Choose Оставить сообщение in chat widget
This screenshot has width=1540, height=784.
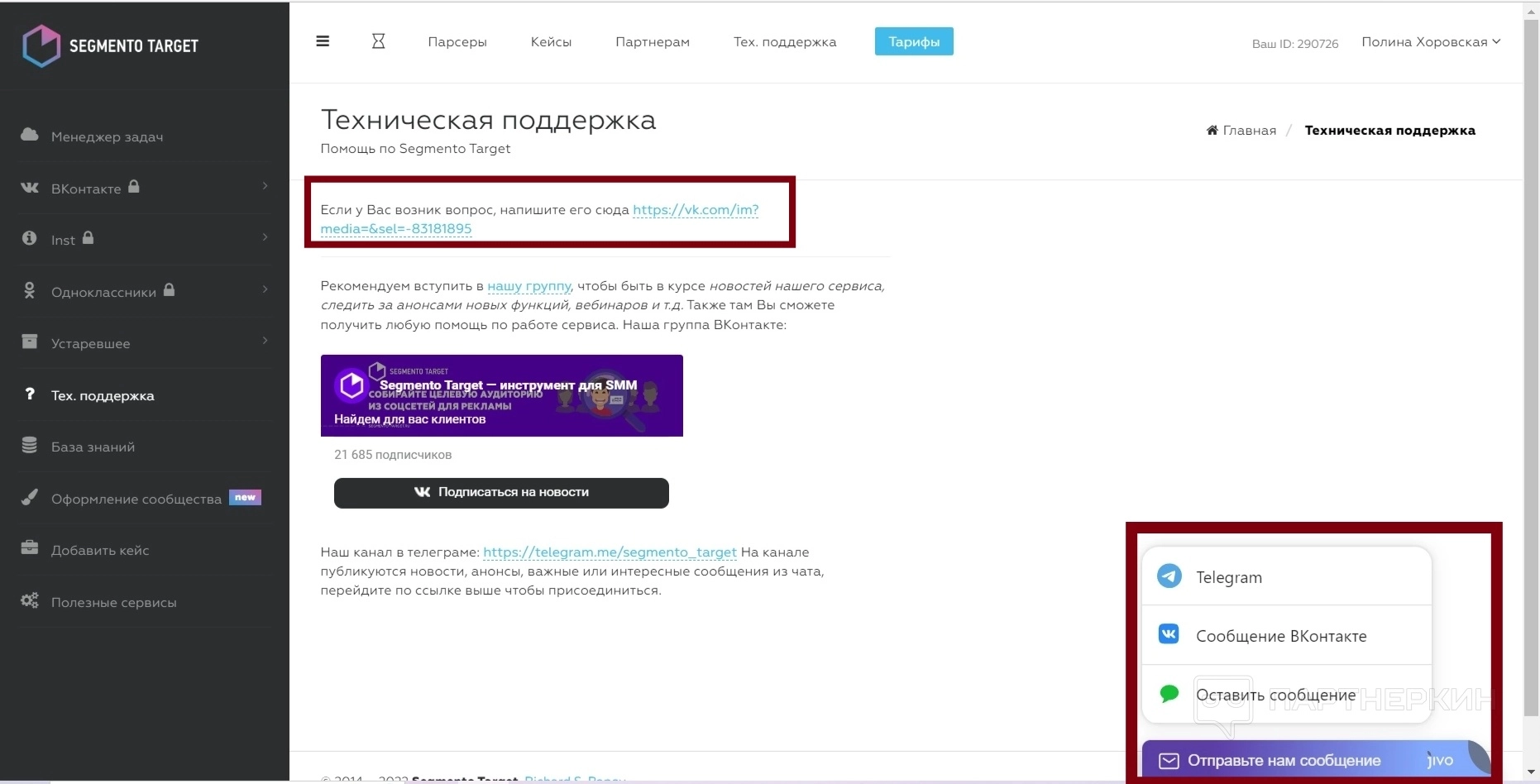pyautogui.click(x=1286, y=695)
